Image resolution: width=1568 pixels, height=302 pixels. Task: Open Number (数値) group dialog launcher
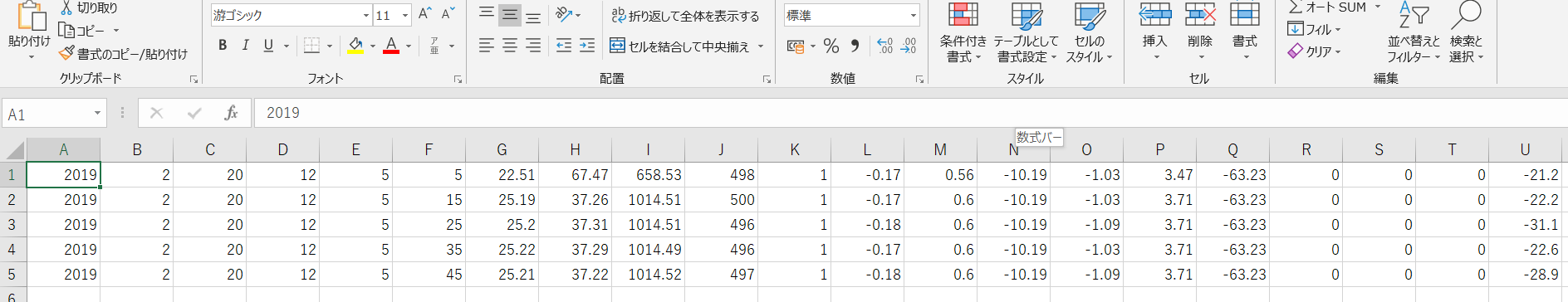tap(919, 79)
